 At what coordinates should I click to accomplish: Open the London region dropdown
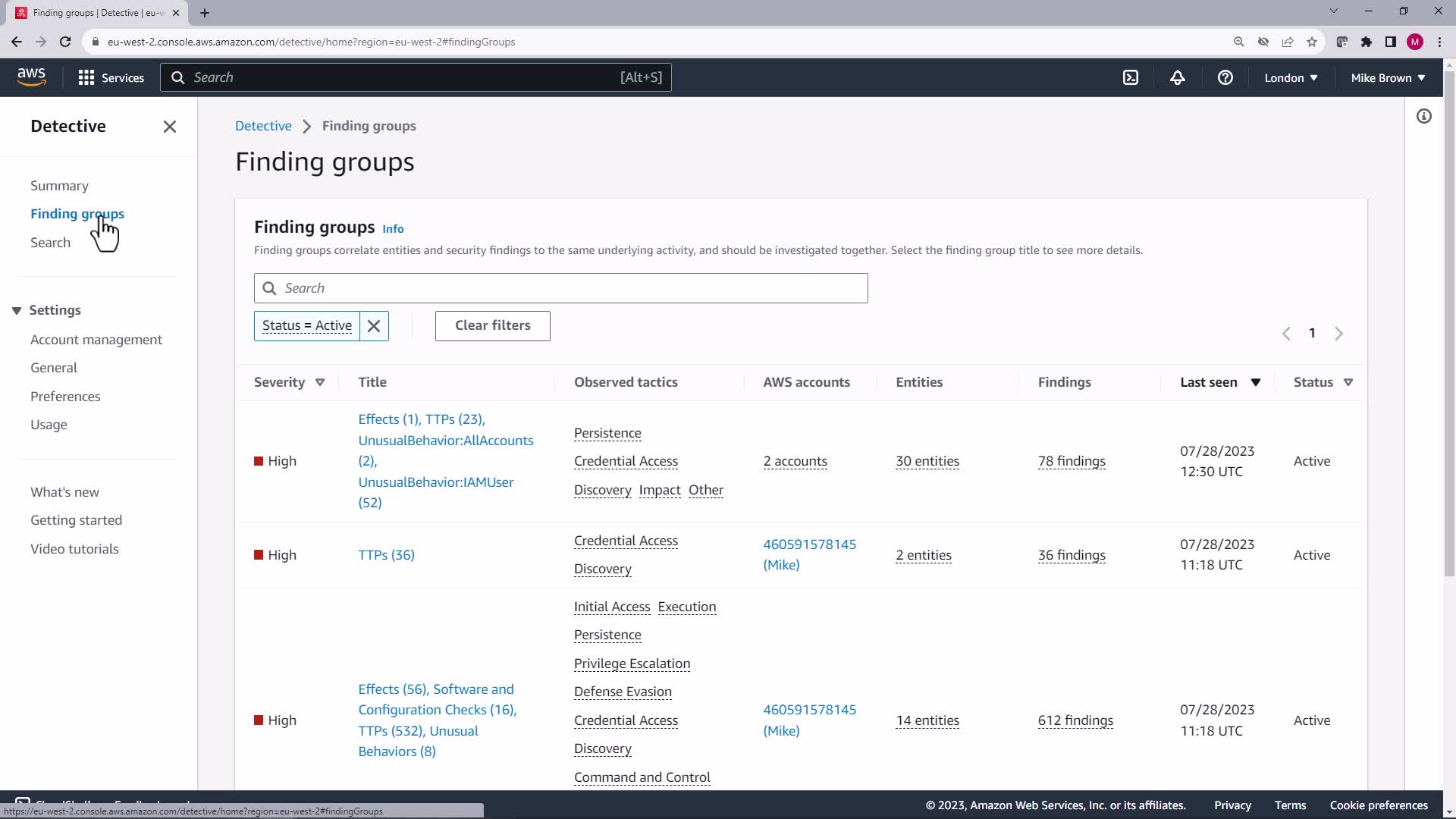(x=1290, y=77)
